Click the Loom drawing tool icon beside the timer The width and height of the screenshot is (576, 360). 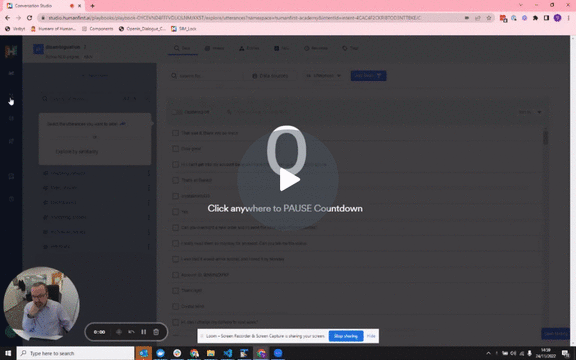pyautogui.click(x=119, y=332)
